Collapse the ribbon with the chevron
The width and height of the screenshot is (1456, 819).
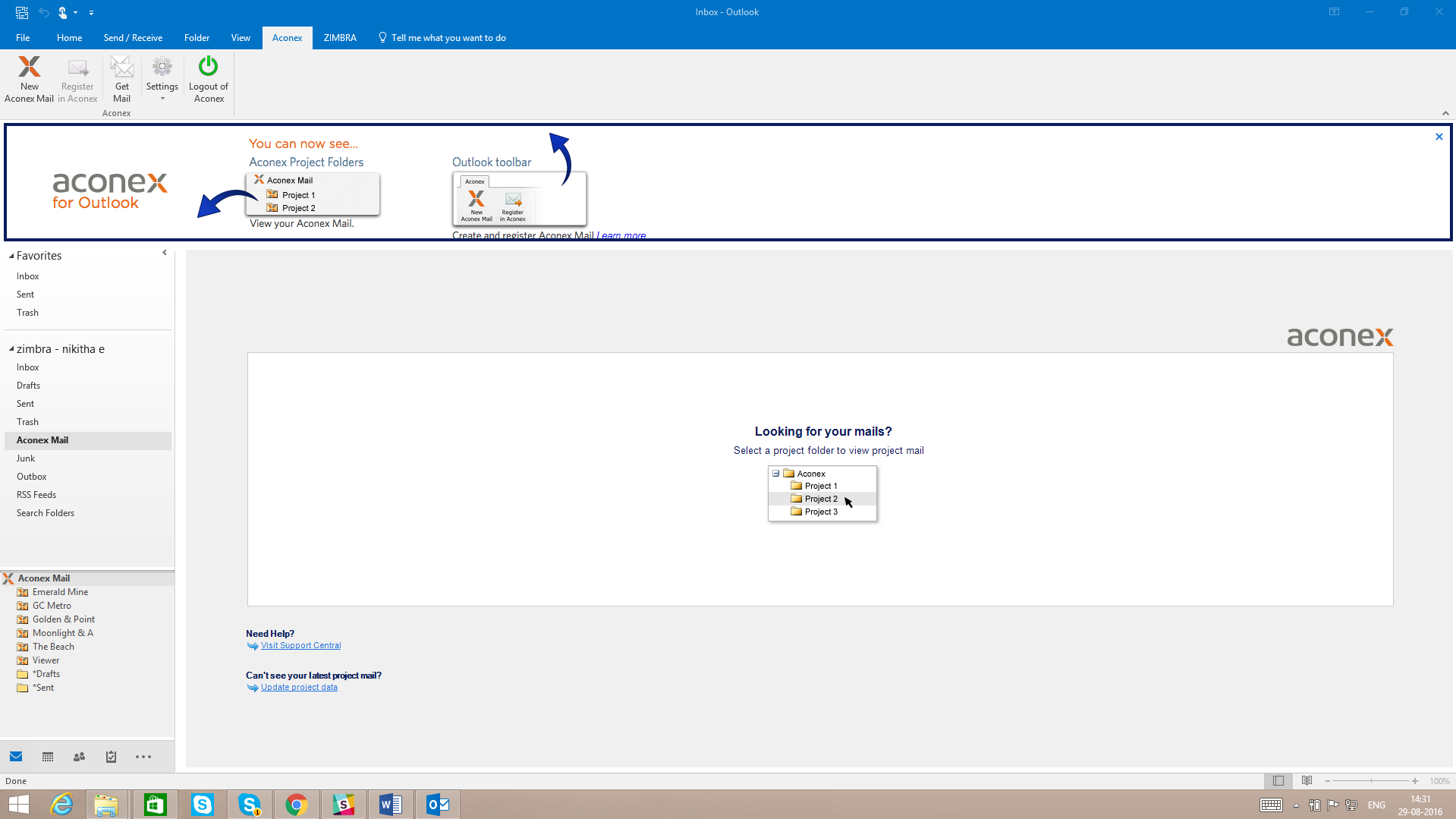click(1445, 113)
